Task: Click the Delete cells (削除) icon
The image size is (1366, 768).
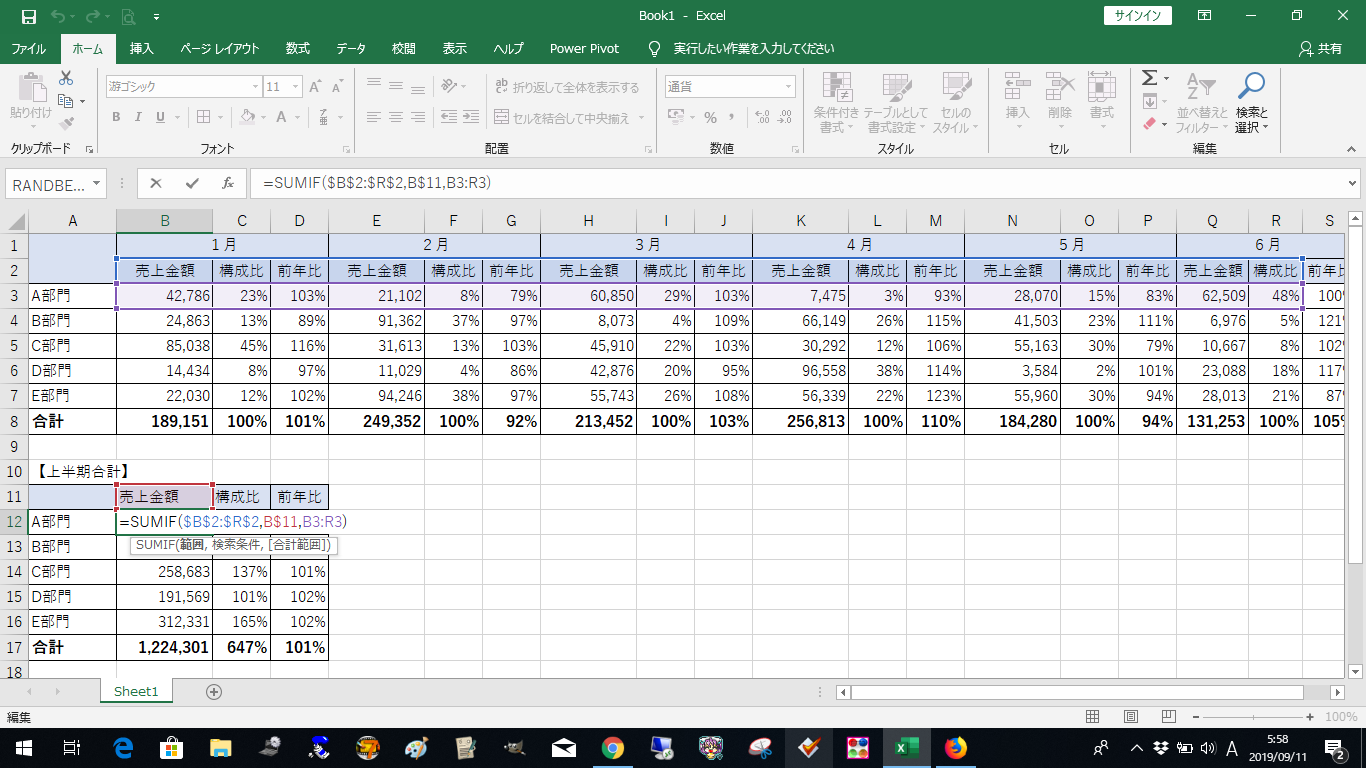Action: coord(1060,87)
